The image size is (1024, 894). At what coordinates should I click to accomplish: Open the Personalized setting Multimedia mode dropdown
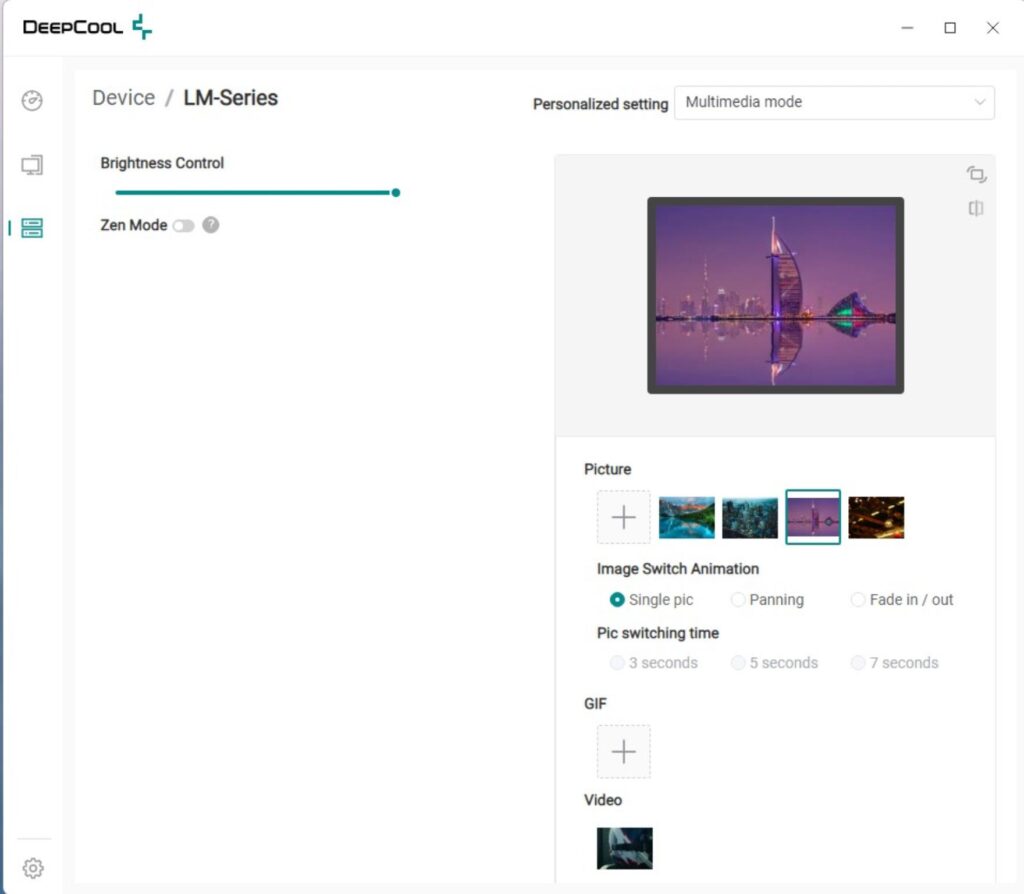[834, 103]
